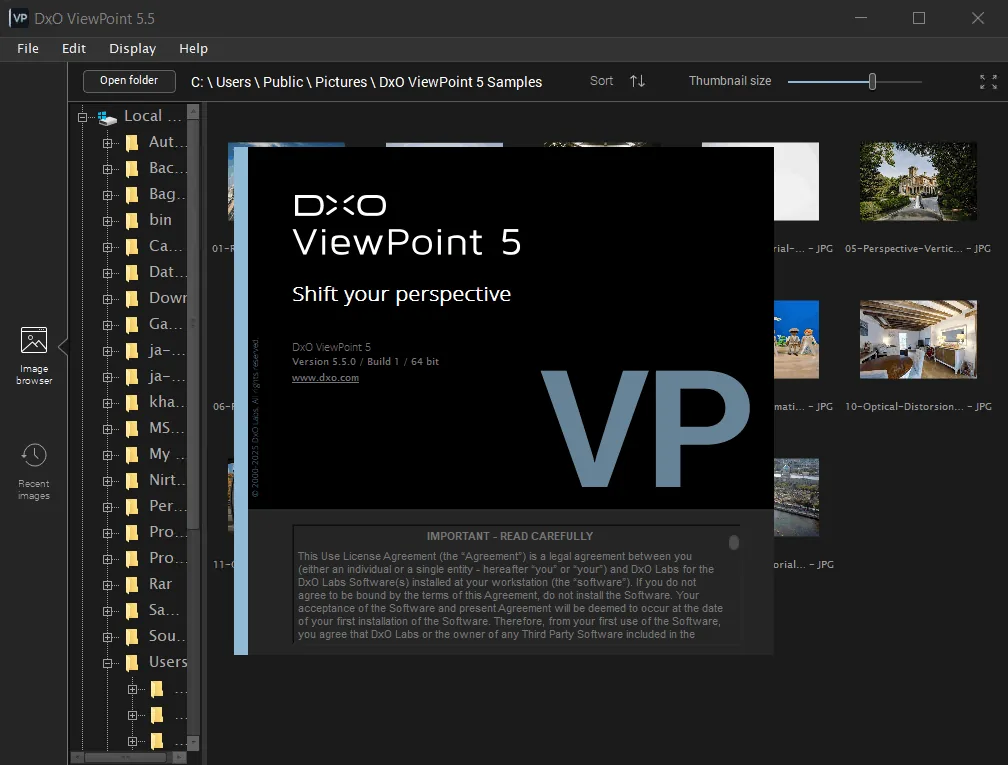Screen dimensions: 1008x765
Task: Click the 05-Perspective-Vertic... - JPG filename
Action: 917,248
